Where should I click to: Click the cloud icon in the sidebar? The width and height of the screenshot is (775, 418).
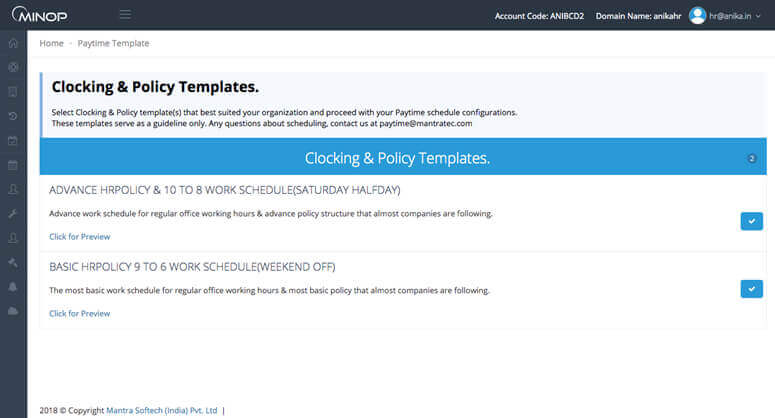pos(13,311)
